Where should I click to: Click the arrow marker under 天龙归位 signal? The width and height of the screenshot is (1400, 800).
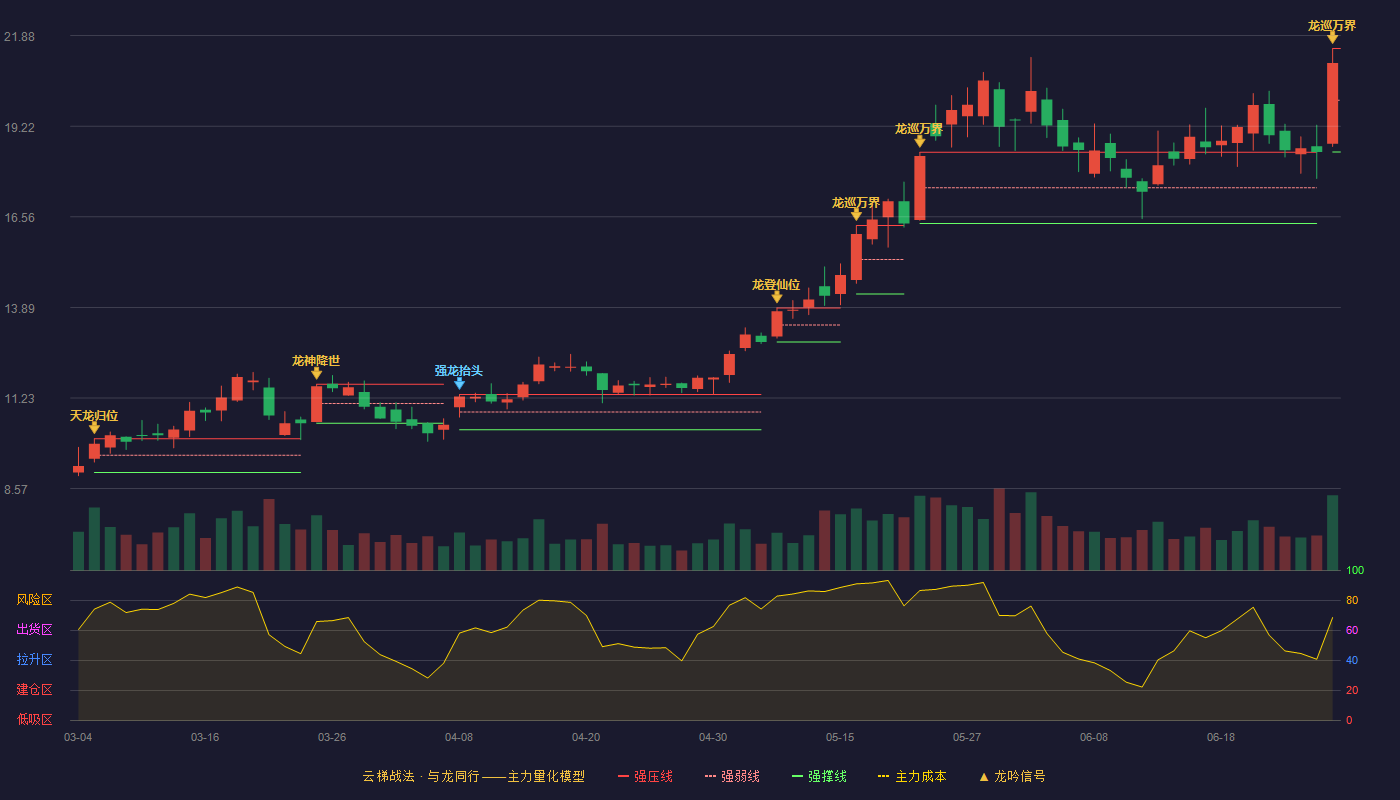94,428
